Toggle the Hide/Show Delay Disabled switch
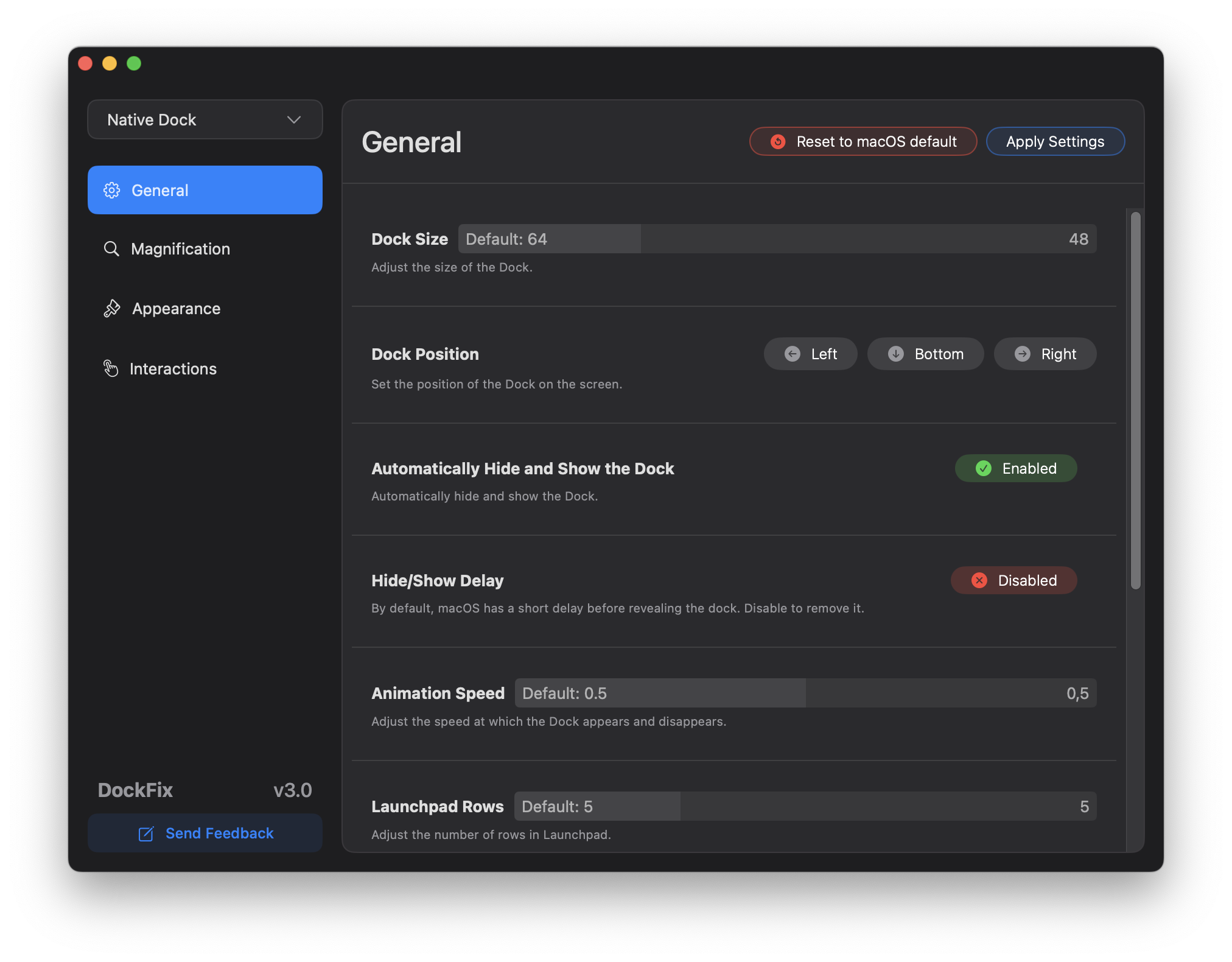1232x962 pixels. click(1013, 580)
